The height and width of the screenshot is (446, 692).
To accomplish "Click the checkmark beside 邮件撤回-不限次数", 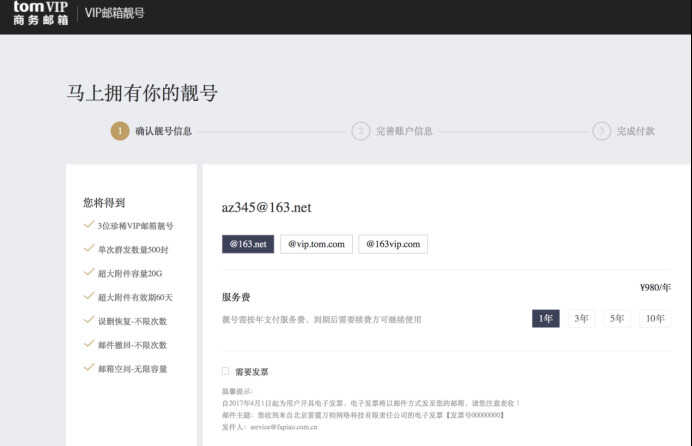I will click(89, 344).
